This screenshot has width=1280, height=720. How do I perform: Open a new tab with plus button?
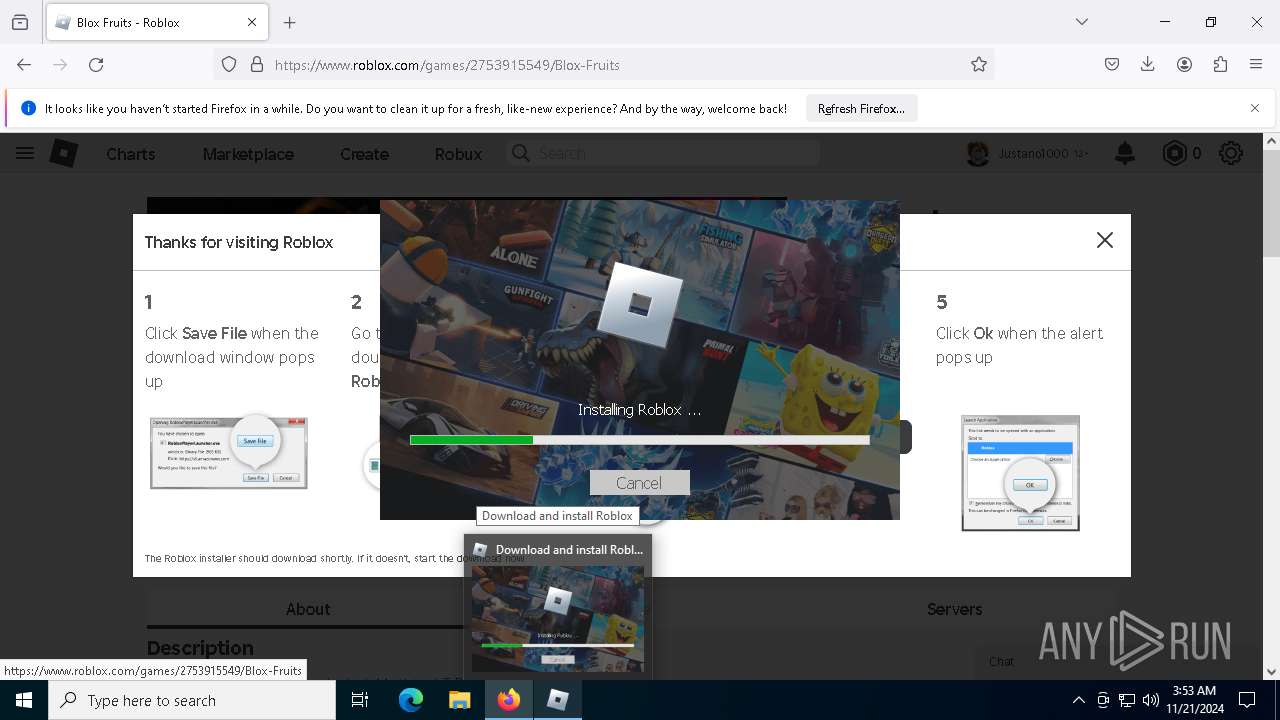[x=290, y=22]
